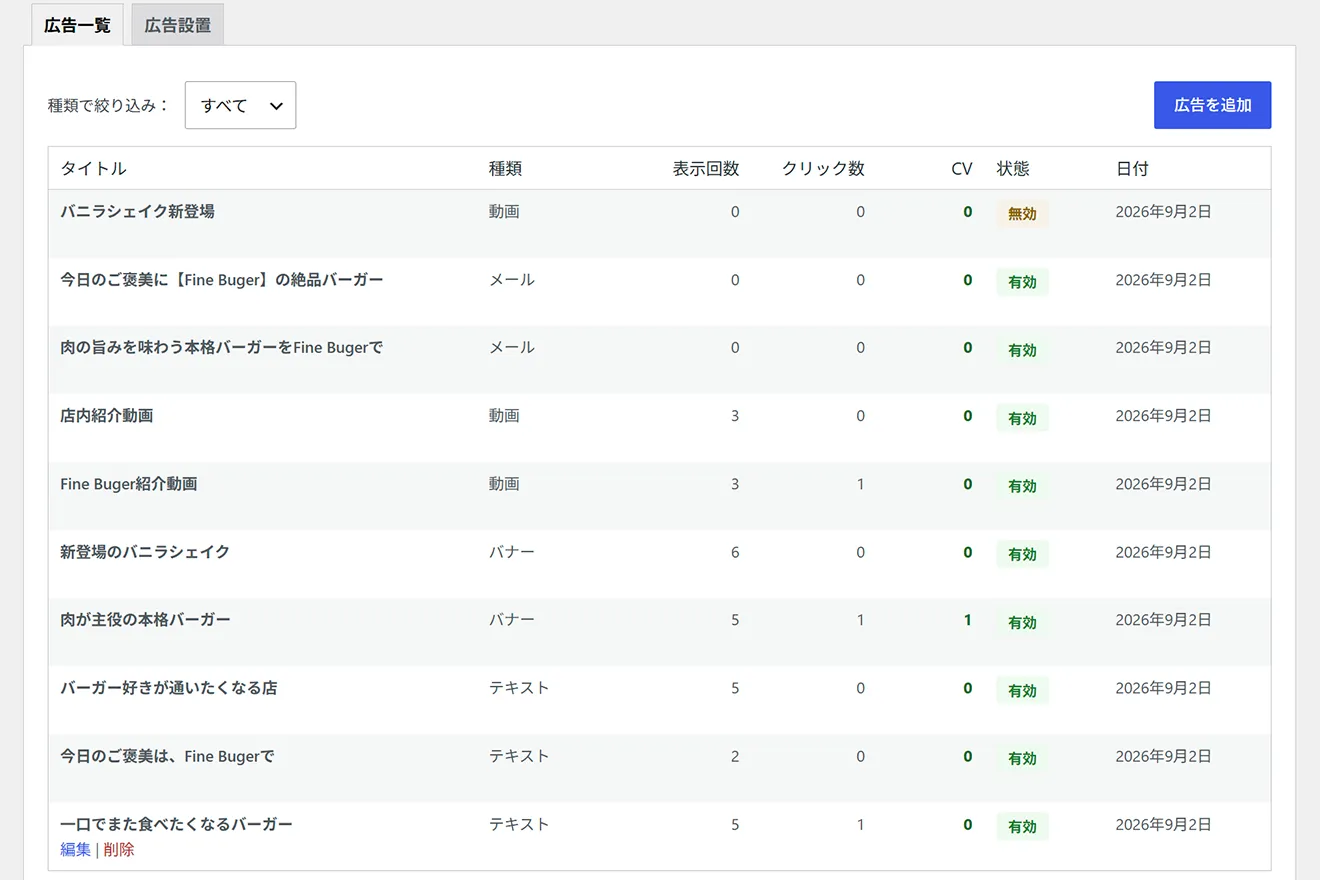Click the 日付 column header
Image resolution: width=1320 pixels, height=880 pixels.
(x=1132, y=169)
